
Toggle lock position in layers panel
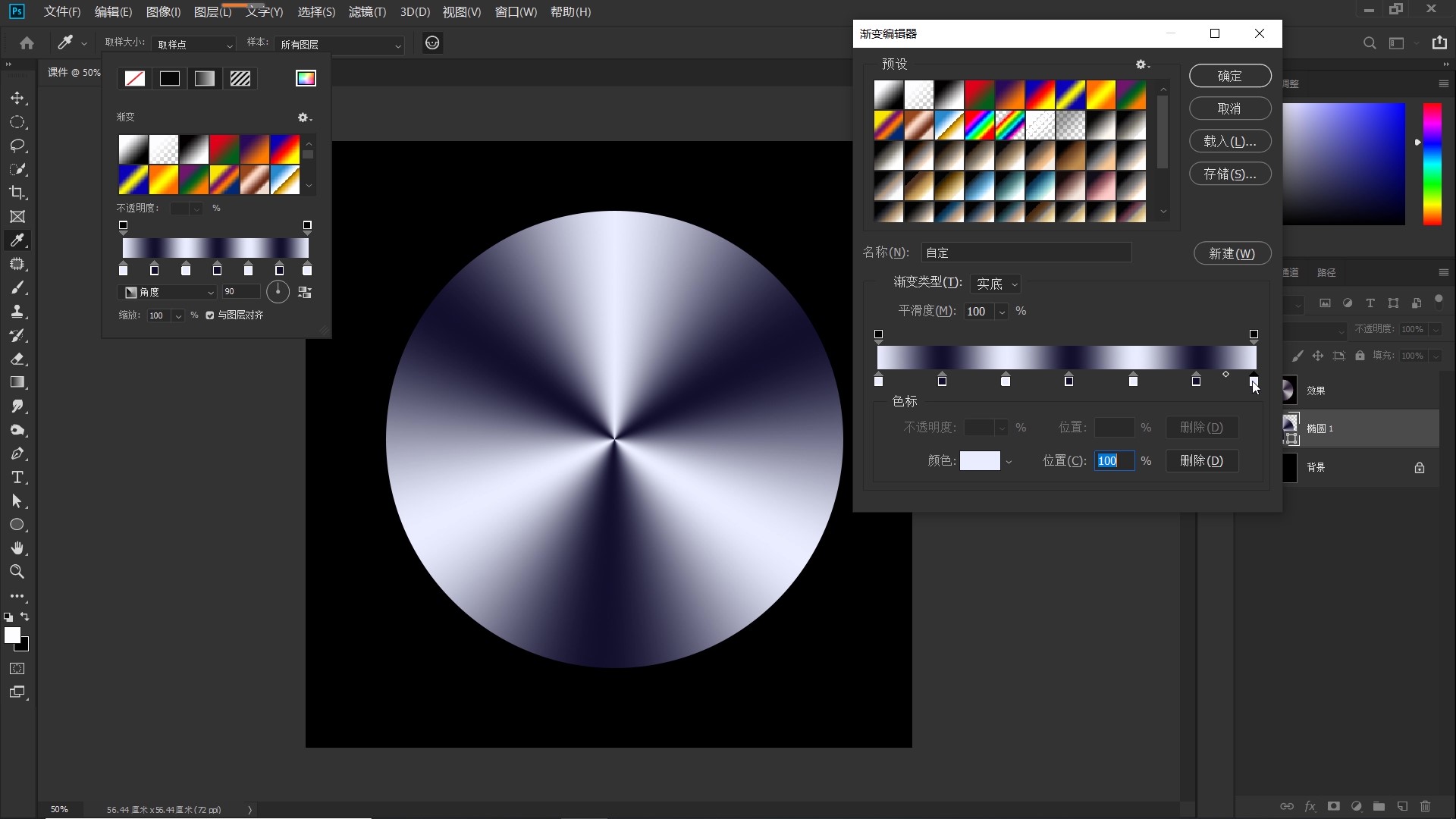click(x=1318, y=356)
